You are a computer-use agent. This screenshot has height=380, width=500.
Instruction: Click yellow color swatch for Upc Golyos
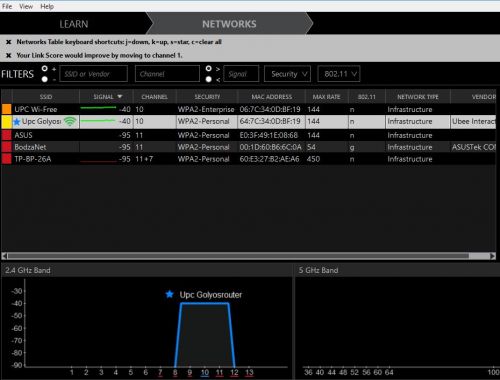[7, 122]
